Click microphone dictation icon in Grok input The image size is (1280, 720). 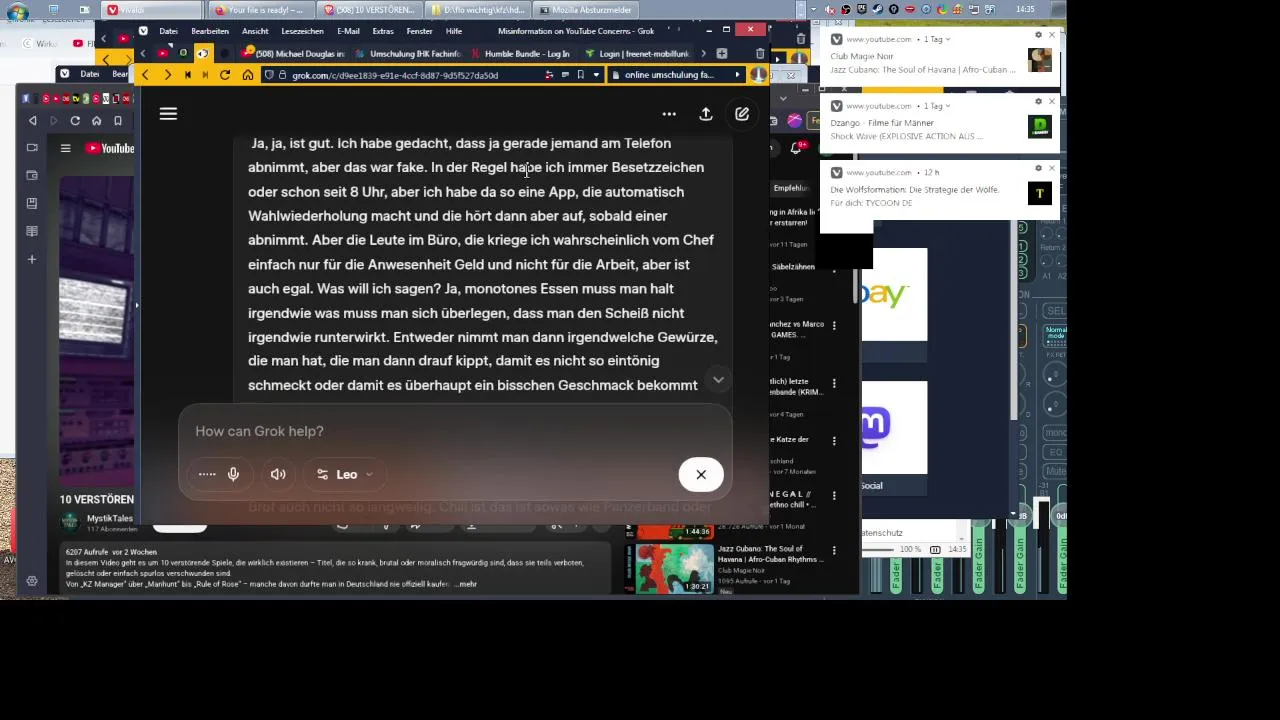pyautogui.click(x=233, y=474)
